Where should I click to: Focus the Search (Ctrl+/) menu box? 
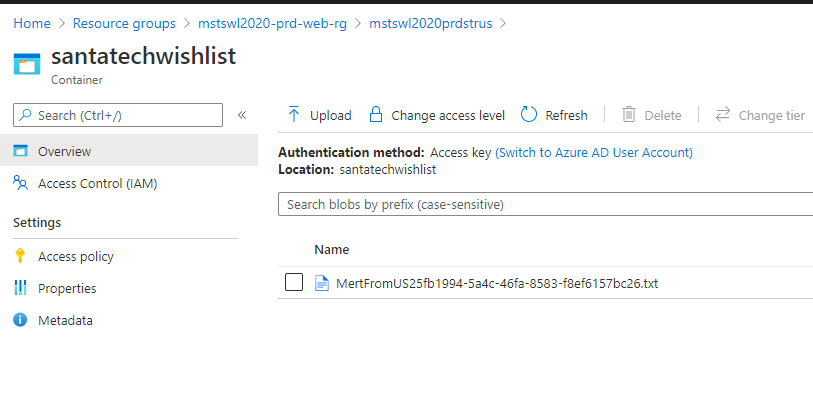pyautogui.click(x=118, y=115)
